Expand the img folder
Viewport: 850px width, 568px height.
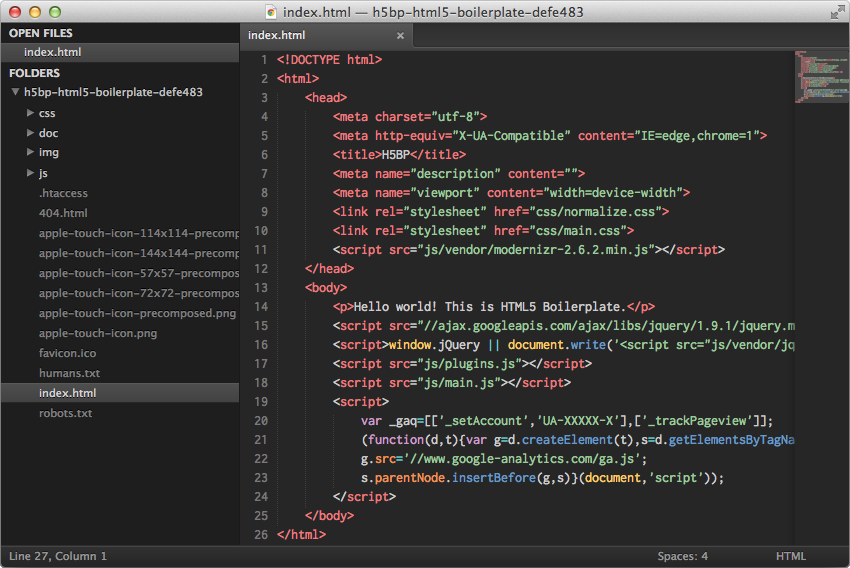click(30, 152)
